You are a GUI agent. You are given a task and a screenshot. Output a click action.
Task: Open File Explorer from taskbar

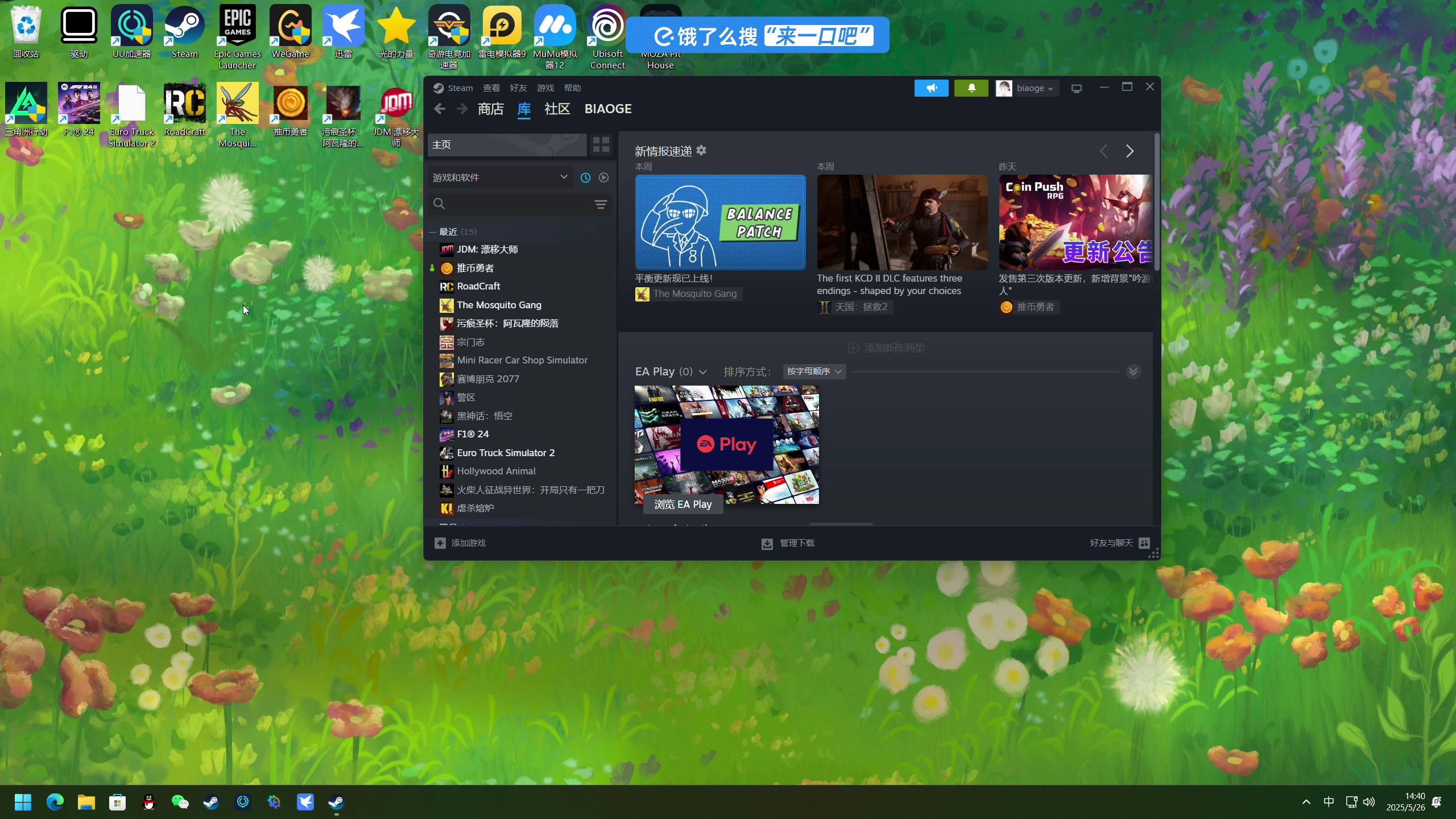(86, 802)
